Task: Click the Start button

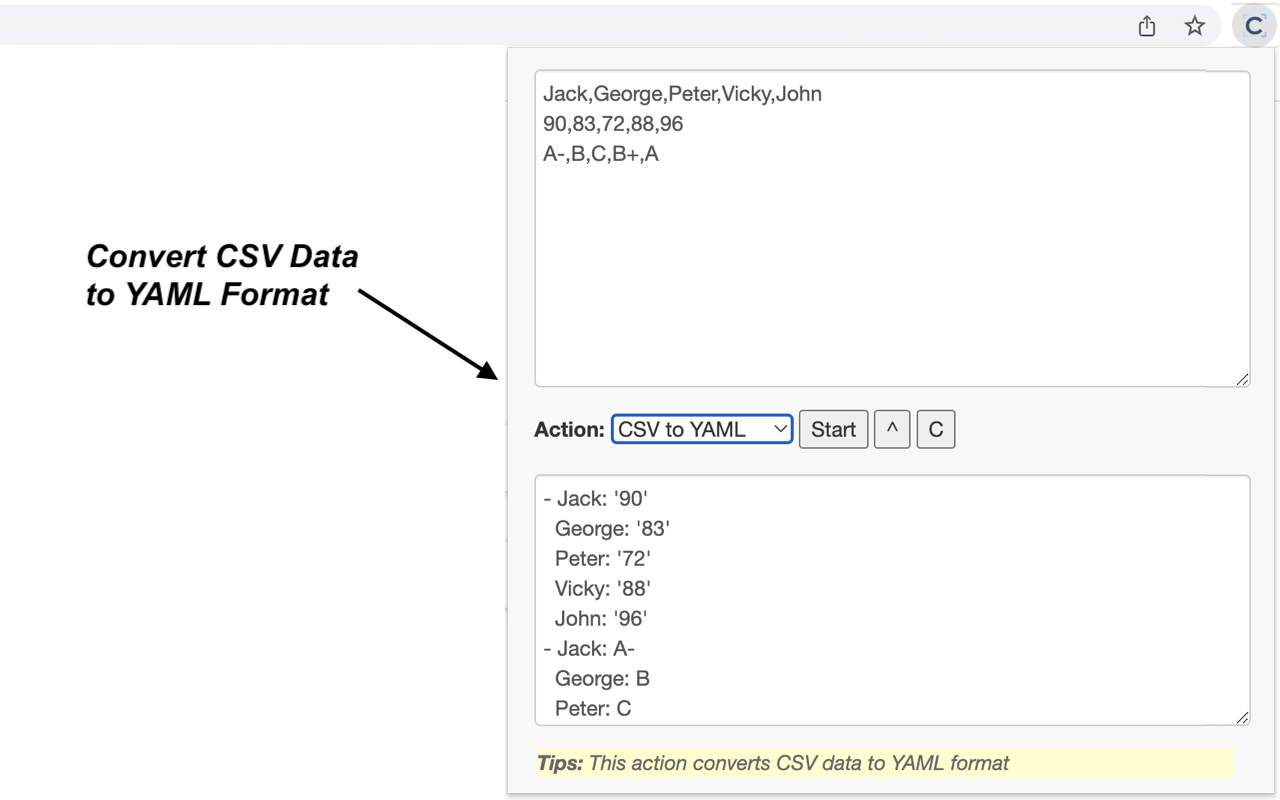Action: (x=834, y=429)
